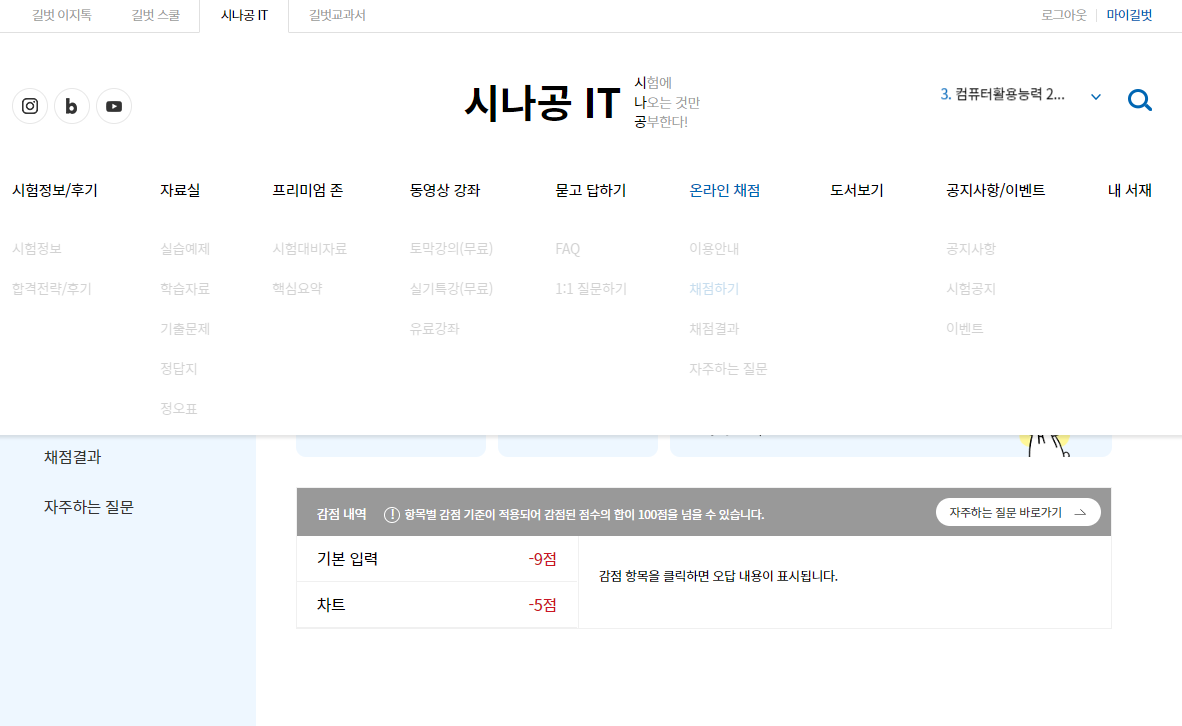Open the 동영상 강좌 main menu

click(445, 190)
